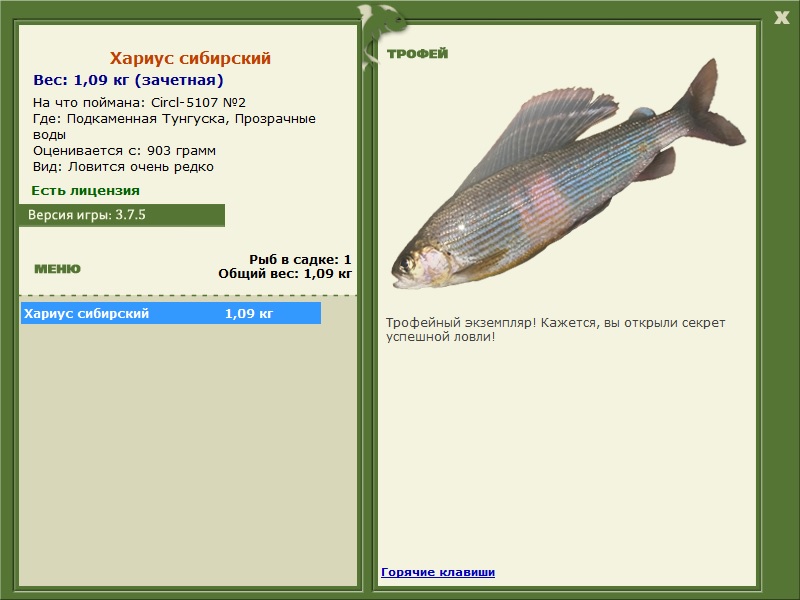Click the Вес: 1,09 кг (зачетная) text
The image size is (800, 600).
(128, 80)
